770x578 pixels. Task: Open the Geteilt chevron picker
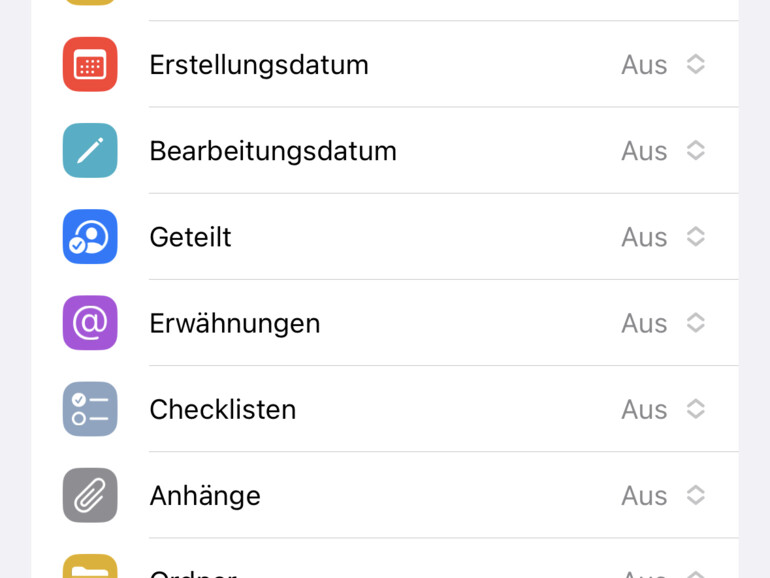696,237
